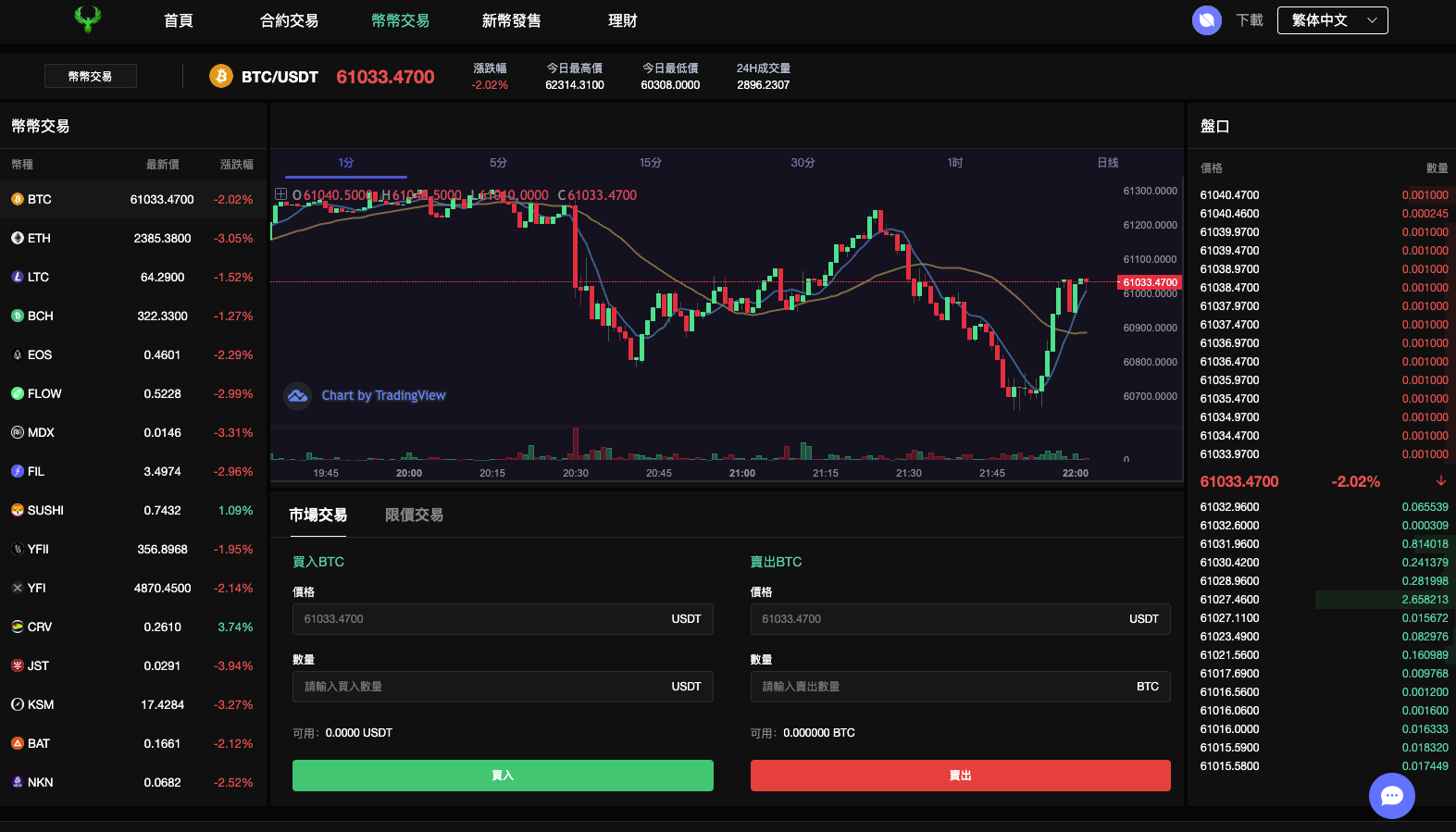Open the 繁体中文 language dropdown
This screenshot has width=1456, height=832.
pyautogui.click(x=1332, y=20)
